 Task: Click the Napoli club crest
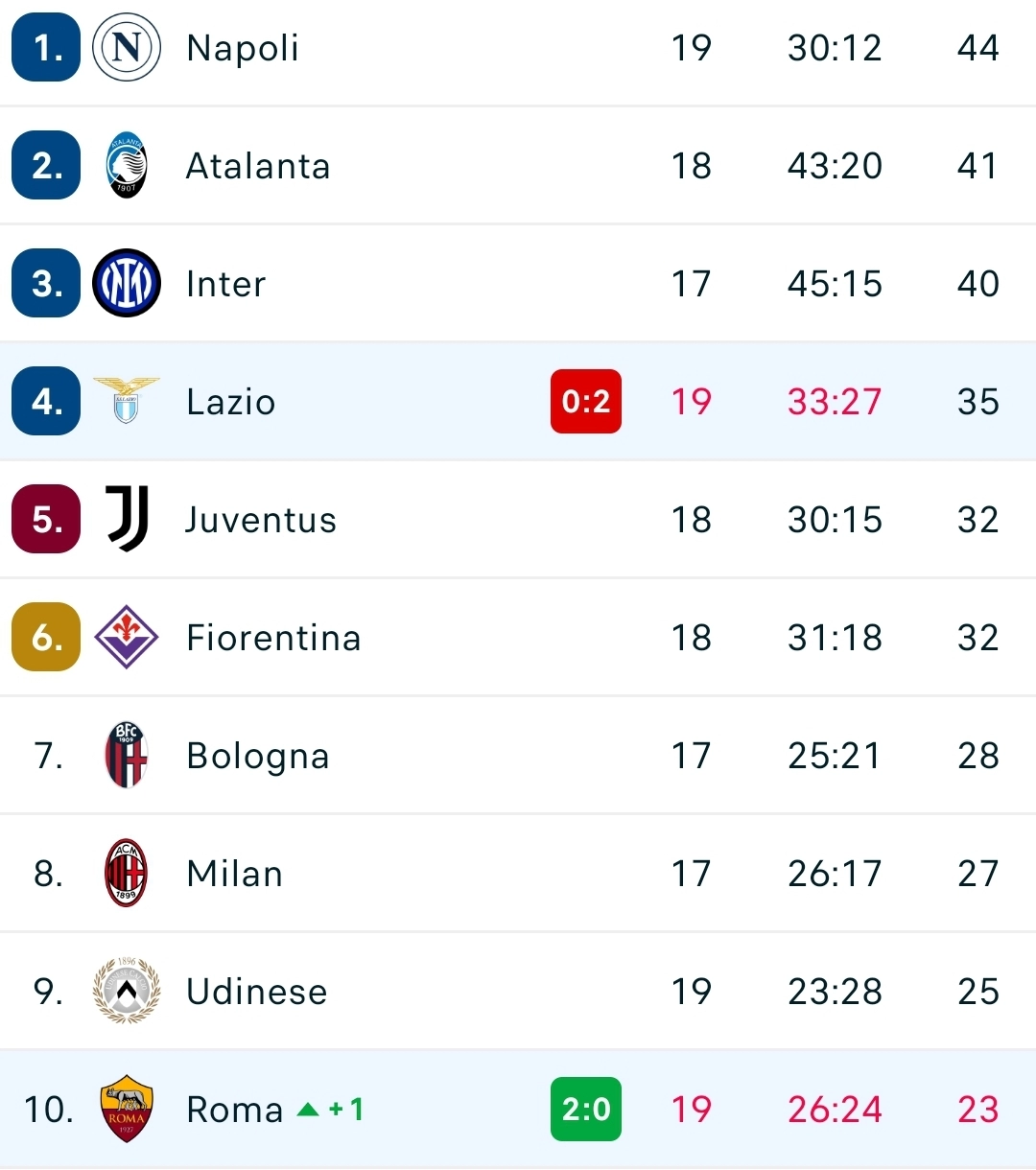pos(126,47)
